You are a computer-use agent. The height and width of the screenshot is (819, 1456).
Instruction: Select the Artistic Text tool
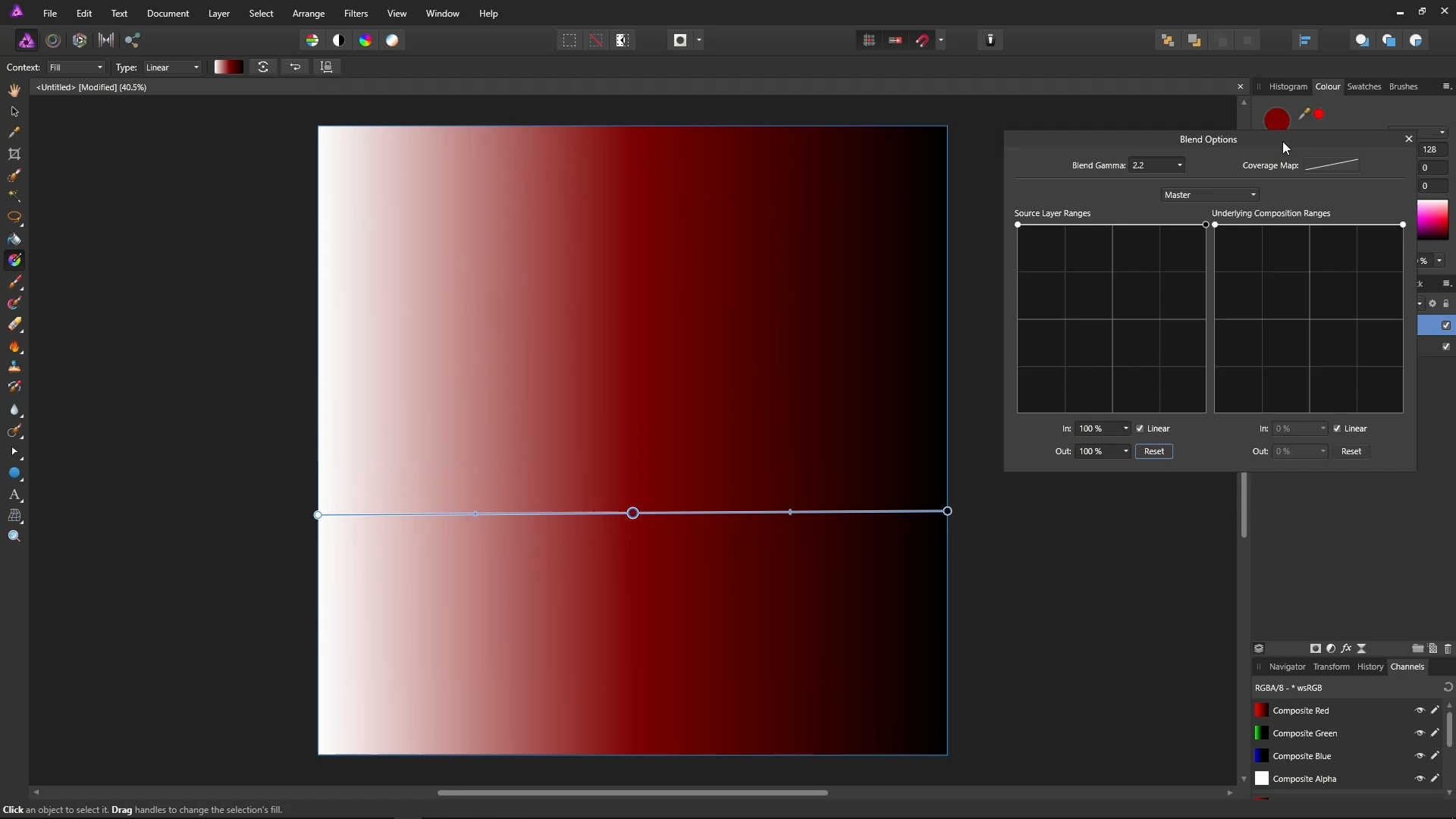tap(14, 494)
